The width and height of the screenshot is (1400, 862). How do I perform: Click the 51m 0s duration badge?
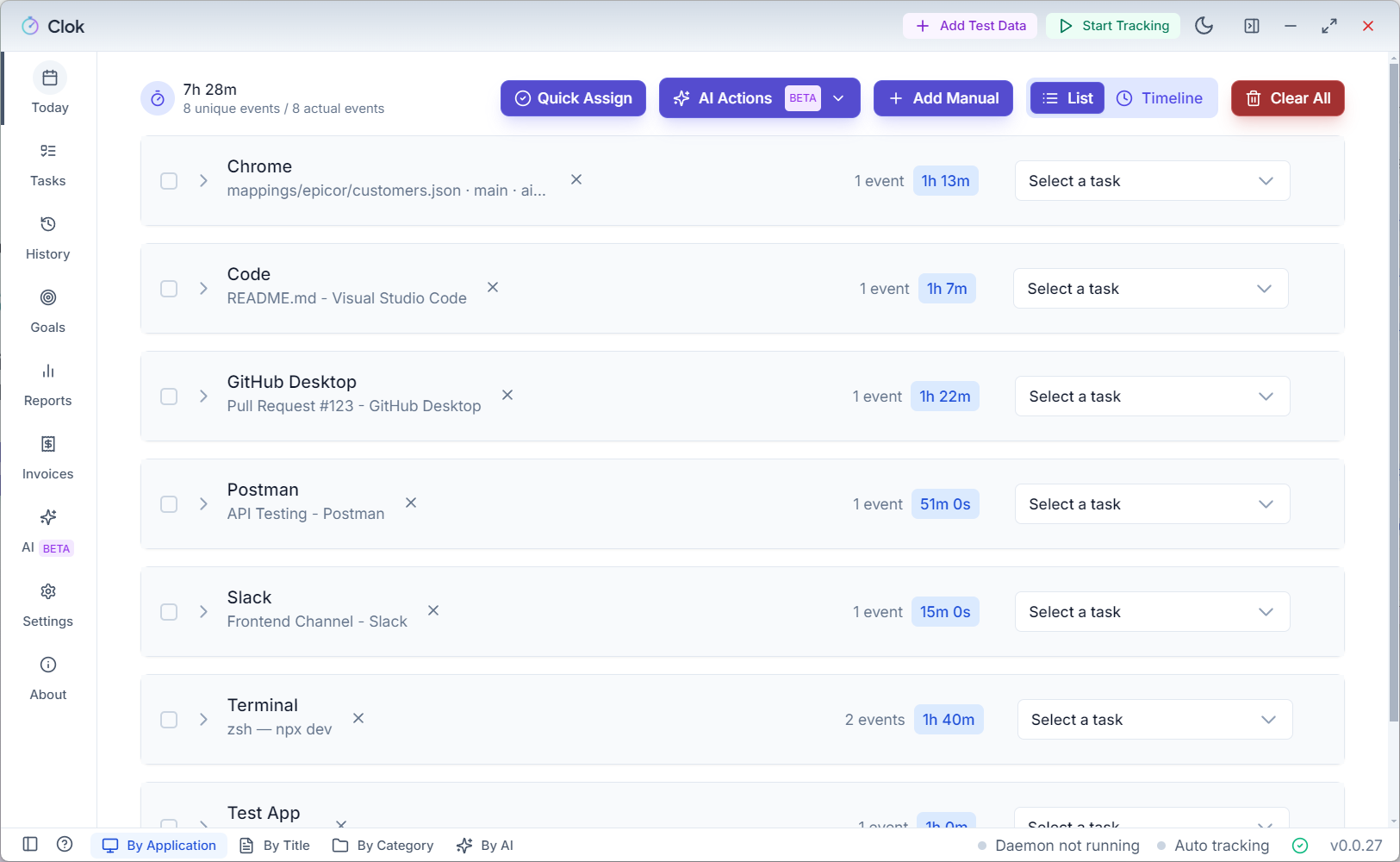point(945,504)
